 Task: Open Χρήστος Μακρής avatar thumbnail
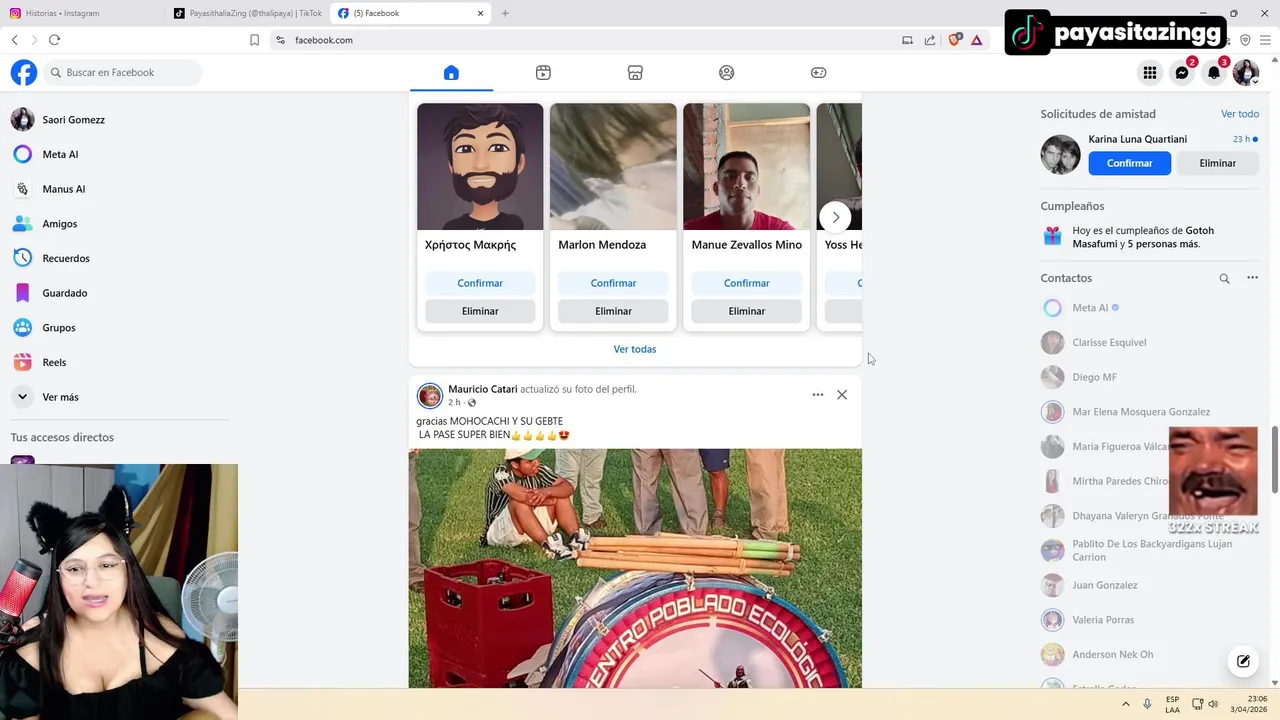point(480,166)
